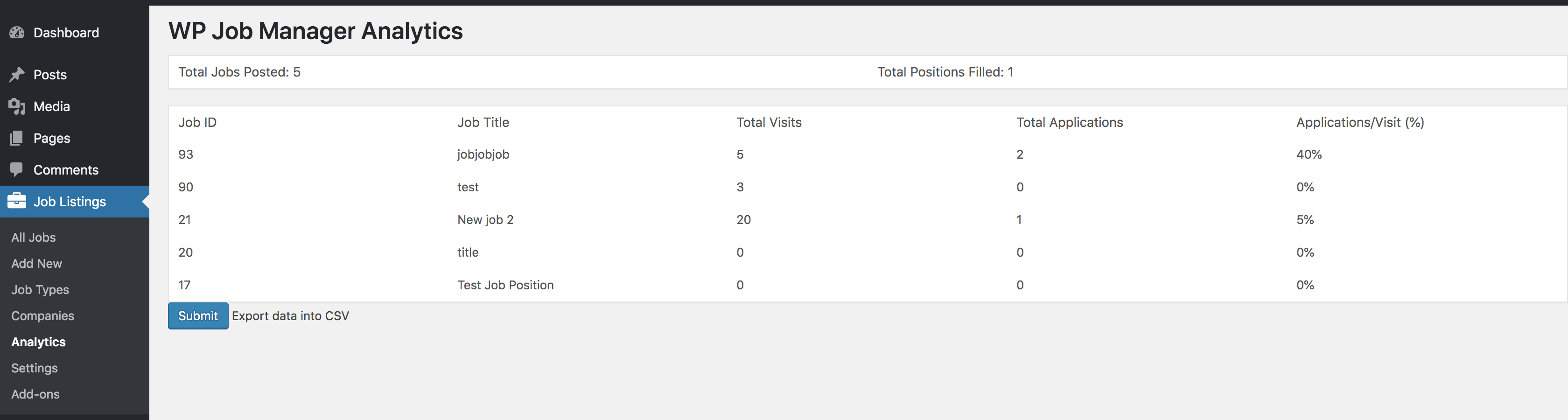
Task: Click the Dashboard gauge icon
Action: (x=17, y=33)
